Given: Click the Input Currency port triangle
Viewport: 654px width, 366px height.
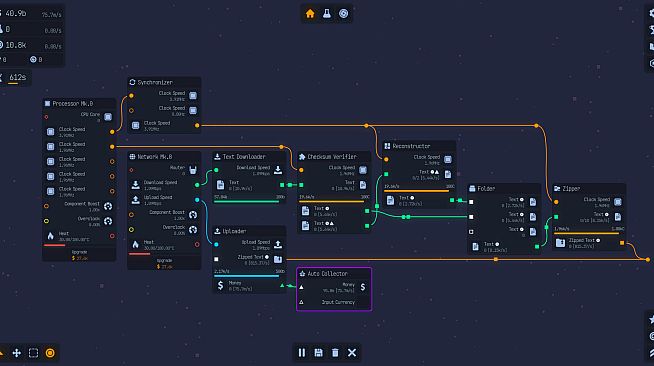Looking at the screenshot, I should pyautogui.click(x=301, y=302).
